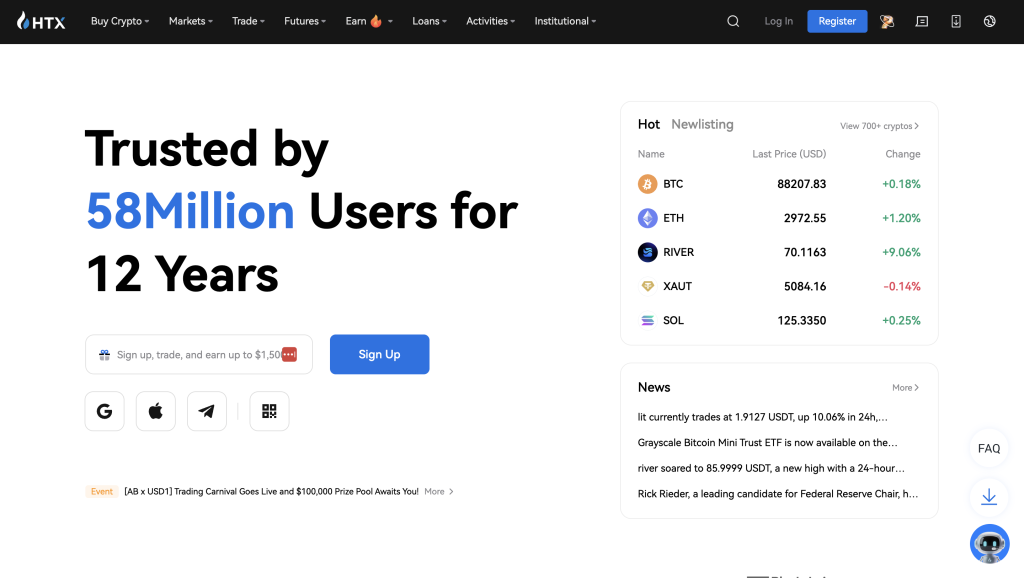Click the sign-up email input field
The image size is (1024, 578).
pos(190,354)
